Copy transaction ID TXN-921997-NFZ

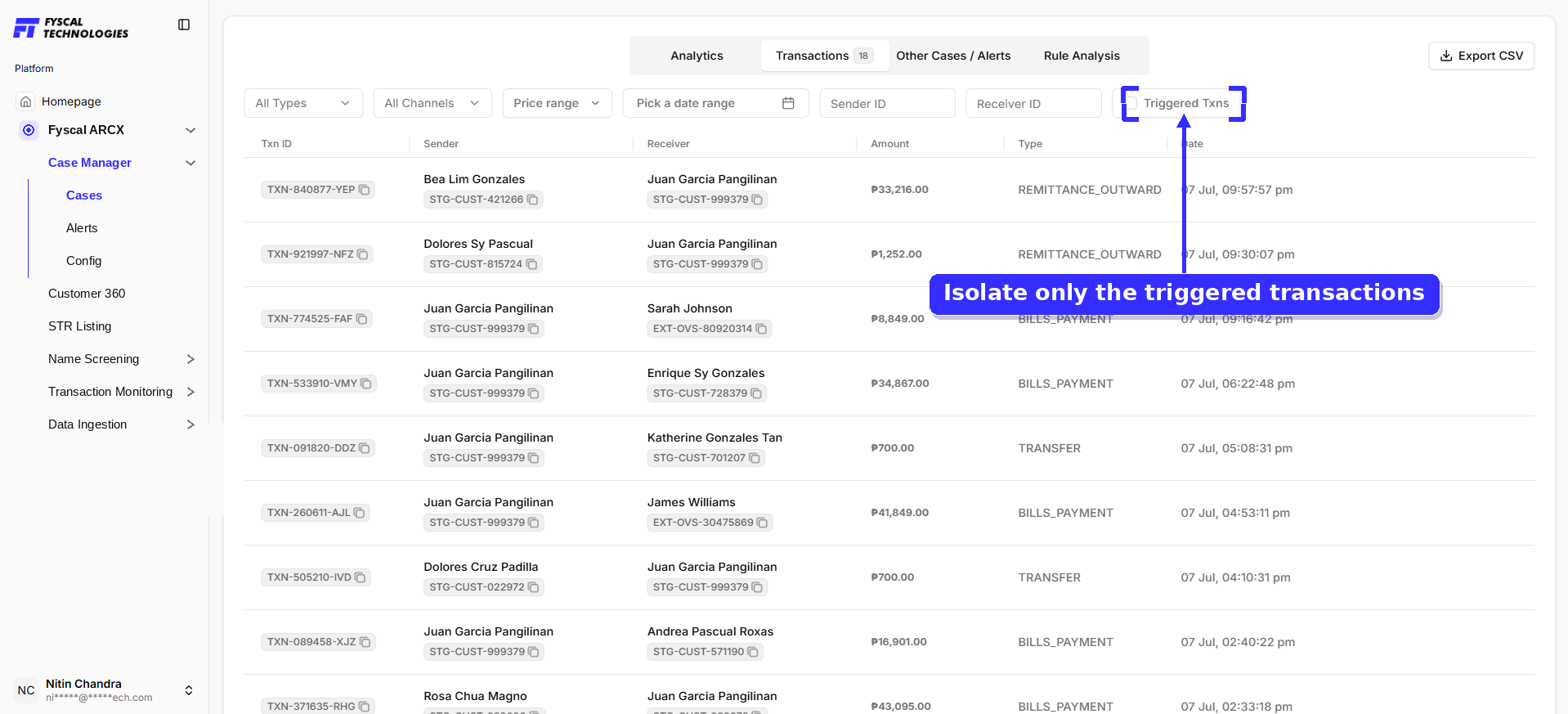coord(363,254)
